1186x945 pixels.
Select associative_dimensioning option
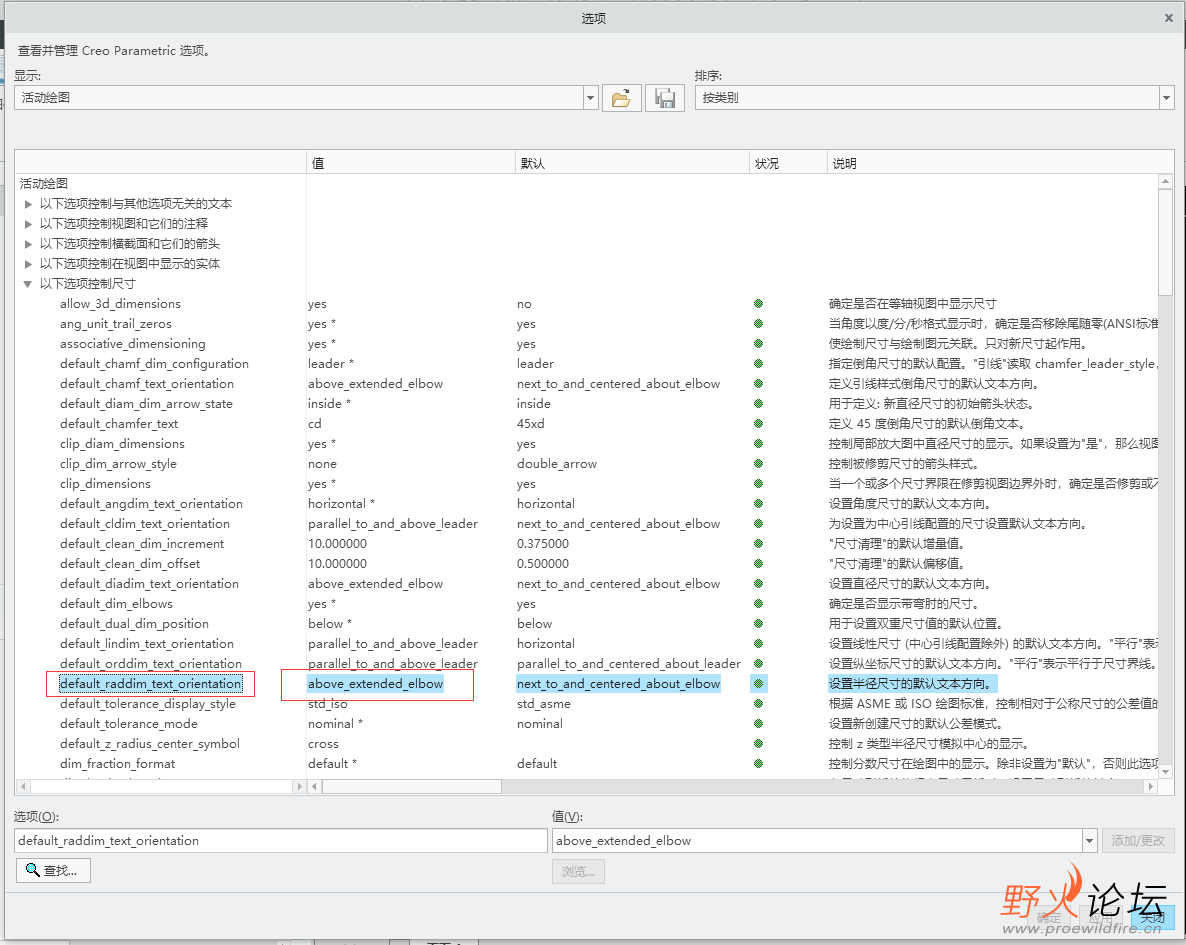click(132, 344)
